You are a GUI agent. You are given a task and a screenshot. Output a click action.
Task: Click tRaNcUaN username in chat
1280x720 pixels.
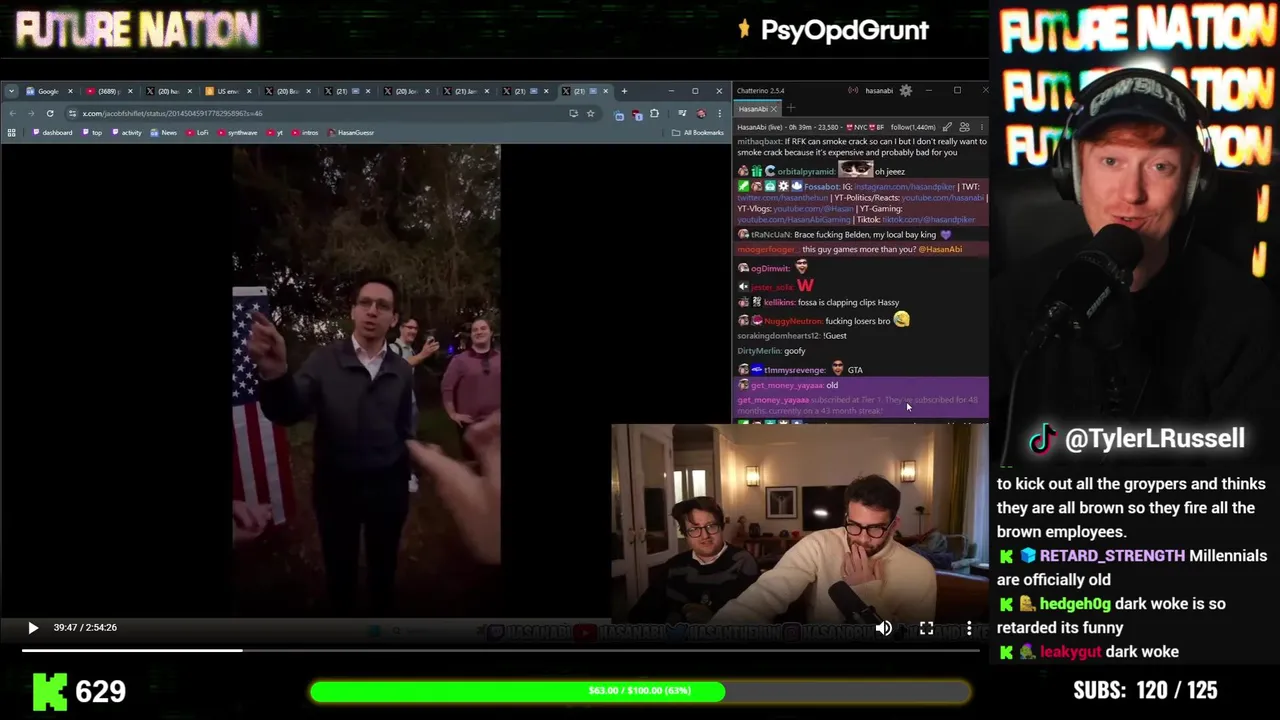point(771,235)
